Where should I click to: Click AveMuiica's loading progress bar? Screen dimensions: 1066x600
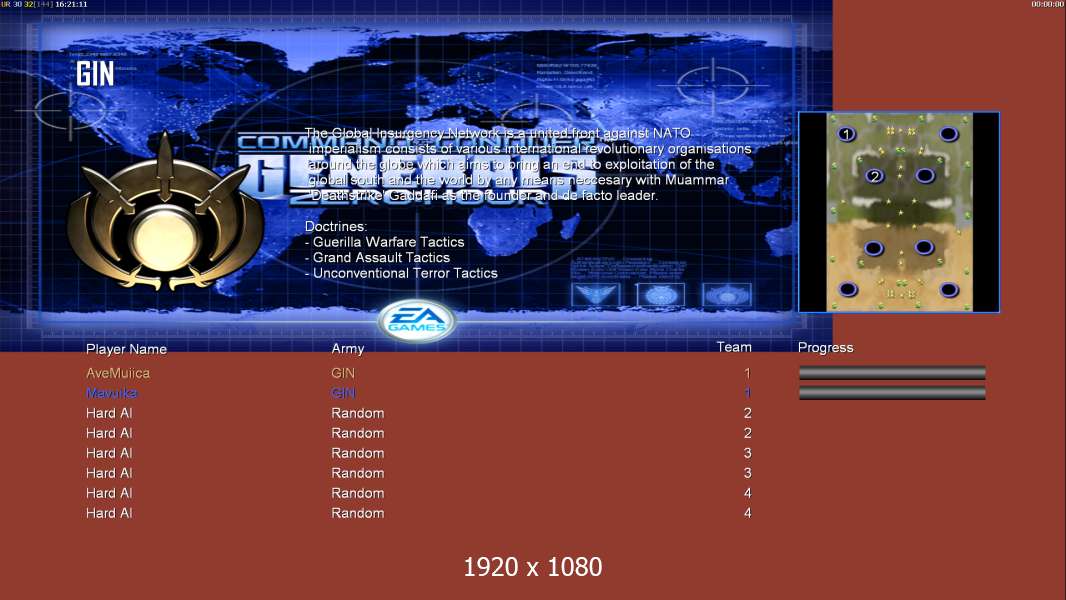point(892,372)
